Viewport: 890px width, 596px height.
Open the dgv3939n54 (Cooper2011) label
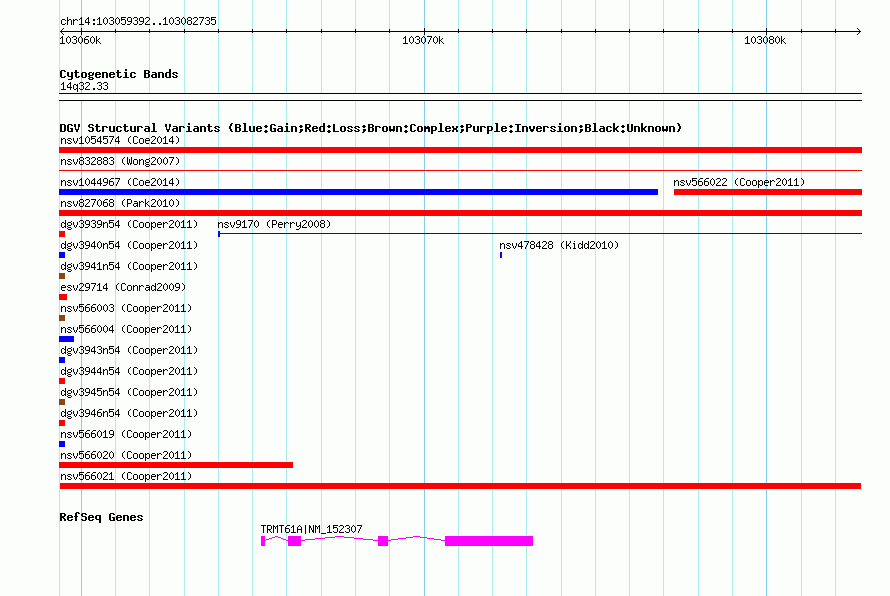[129, 224]
